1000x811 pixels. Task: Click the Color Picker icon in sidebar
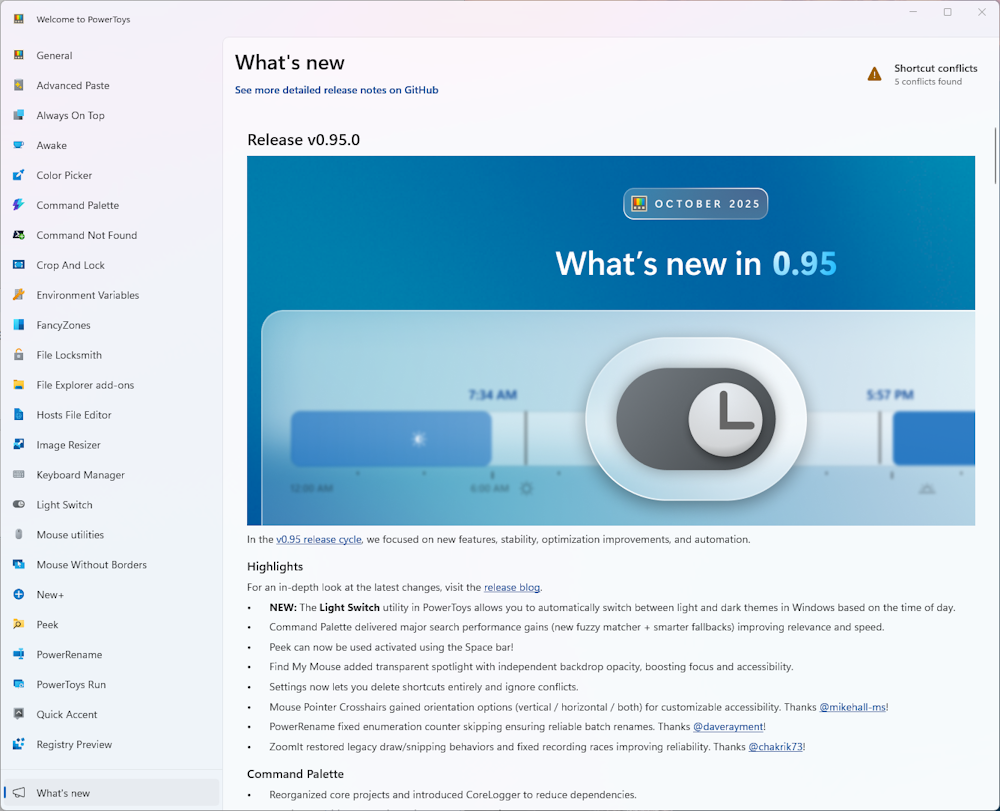coord(18,176)
